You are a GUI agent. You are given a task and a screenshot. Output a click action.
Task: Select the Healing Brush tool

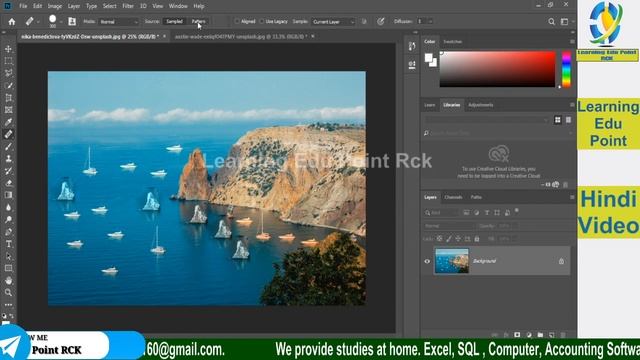(x=8, y=134)
